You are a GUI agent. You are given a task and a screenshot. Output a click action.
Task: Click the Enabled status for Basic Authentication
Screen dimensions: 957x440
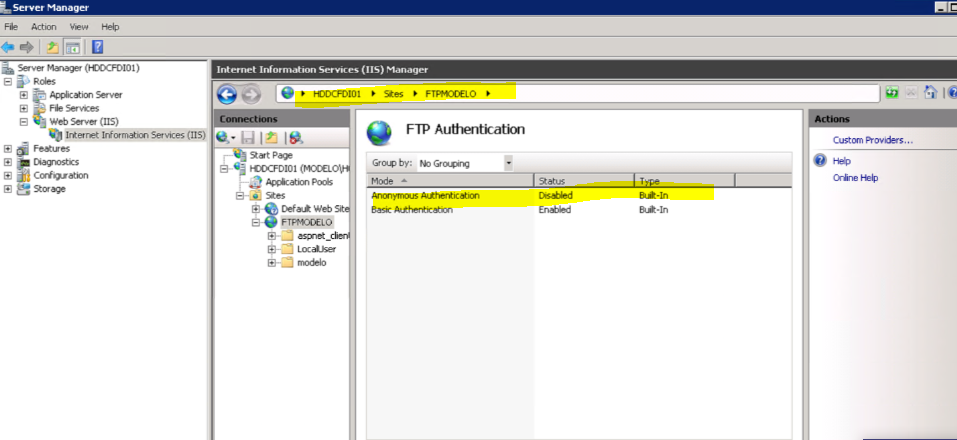tap(554, 209)
